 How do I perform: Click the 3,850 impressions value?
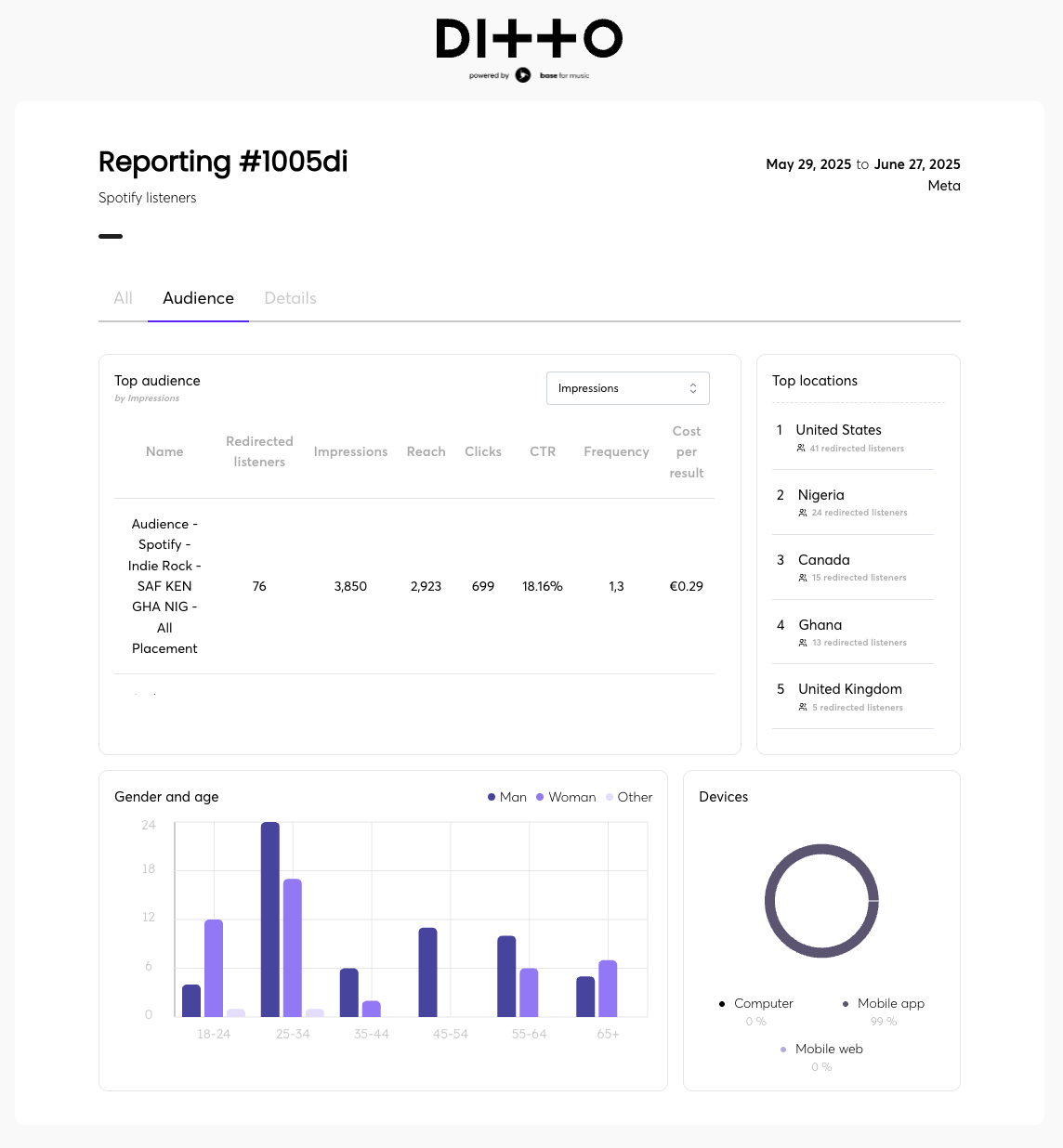pyautogui.click(x=350, y=586)
